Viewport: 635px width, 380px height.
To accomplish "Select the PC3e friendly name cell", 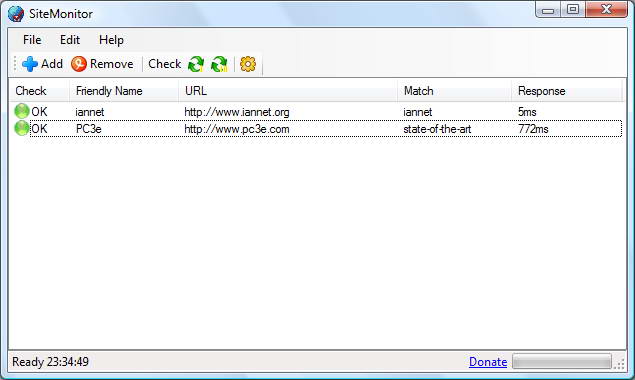I will (x=89, y=129).
